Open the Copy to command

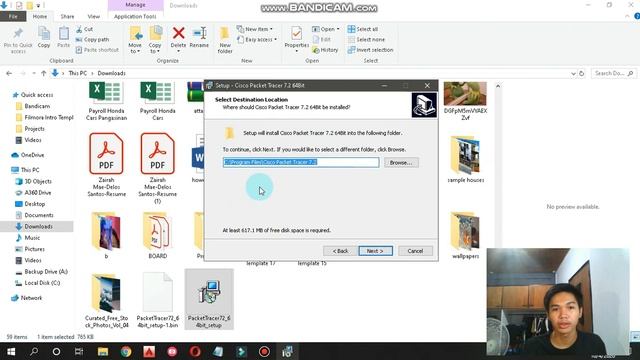pyautogui.click(x=155, y=40)
